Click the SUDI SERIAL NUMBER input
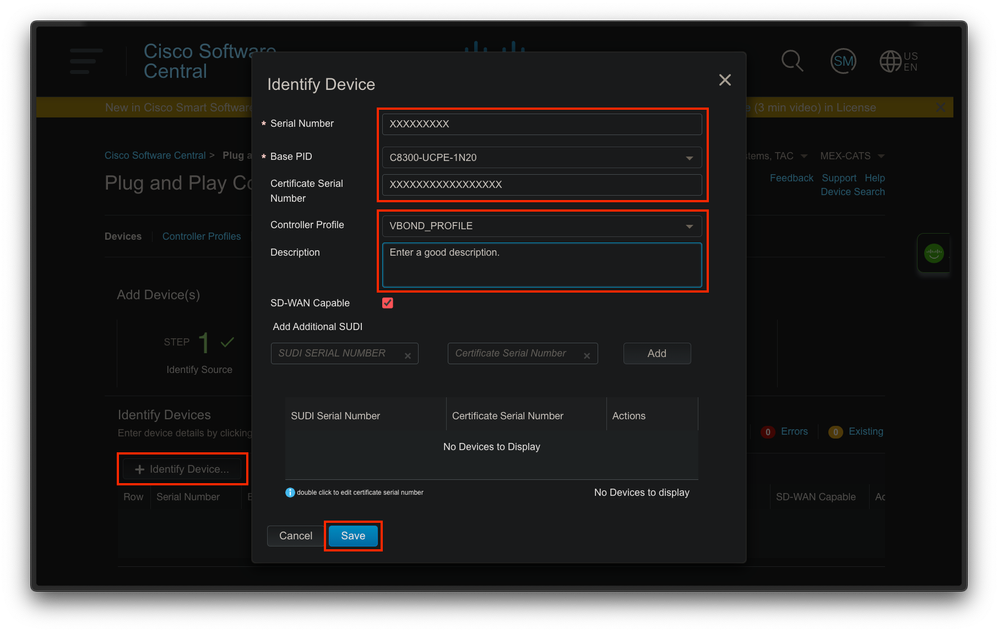Screen dimensions: 998x632 (x=344, y=353)
